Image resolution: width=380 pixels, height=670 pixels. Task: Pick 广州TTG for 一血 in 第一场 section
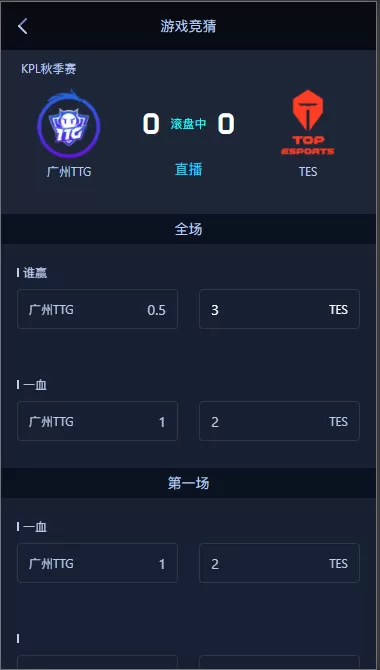pyautogui.click(x=97, y=563)
